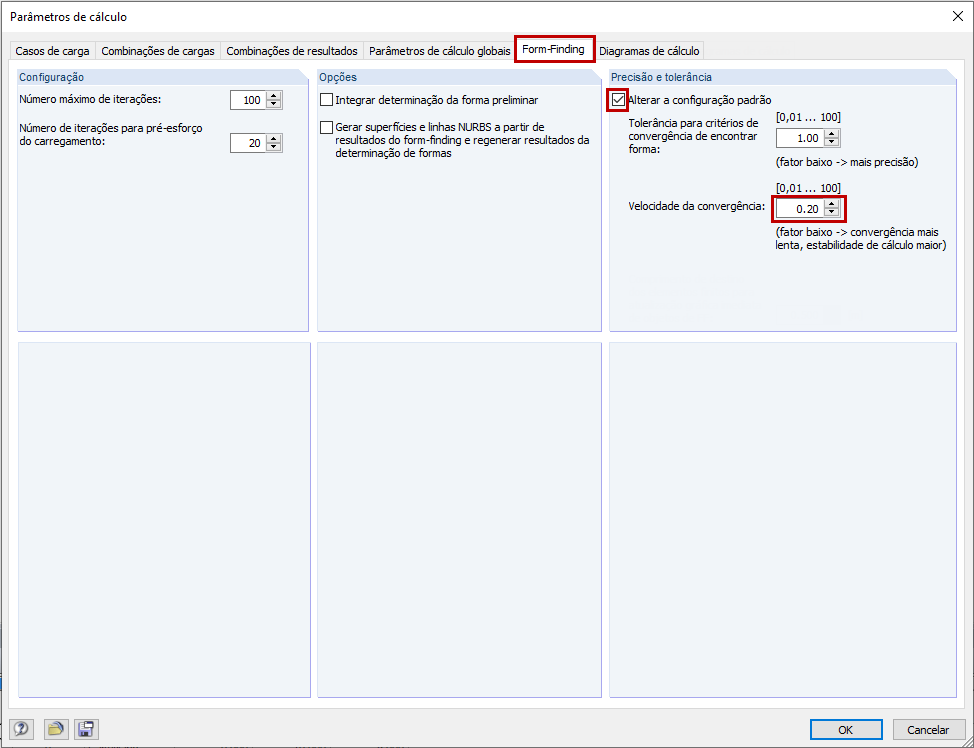This screenshot has width=974, height=748.
Task: Enable Integrar determinação da forma preliminar
Action: point(327,100)
